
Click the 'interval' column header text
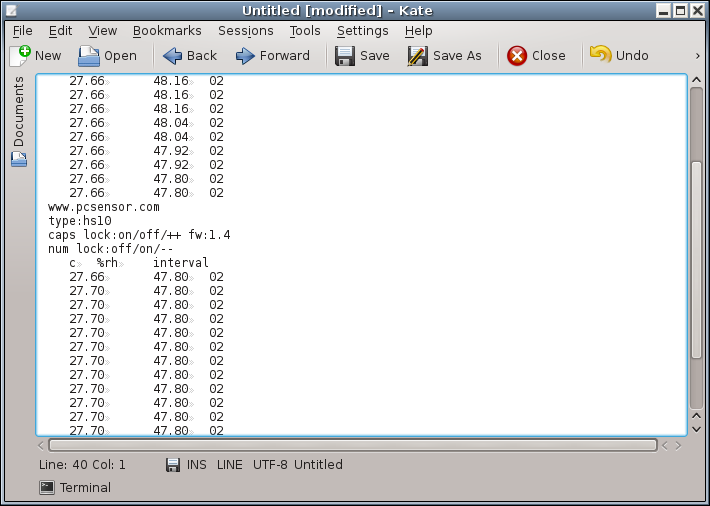(x=181, y=263)
